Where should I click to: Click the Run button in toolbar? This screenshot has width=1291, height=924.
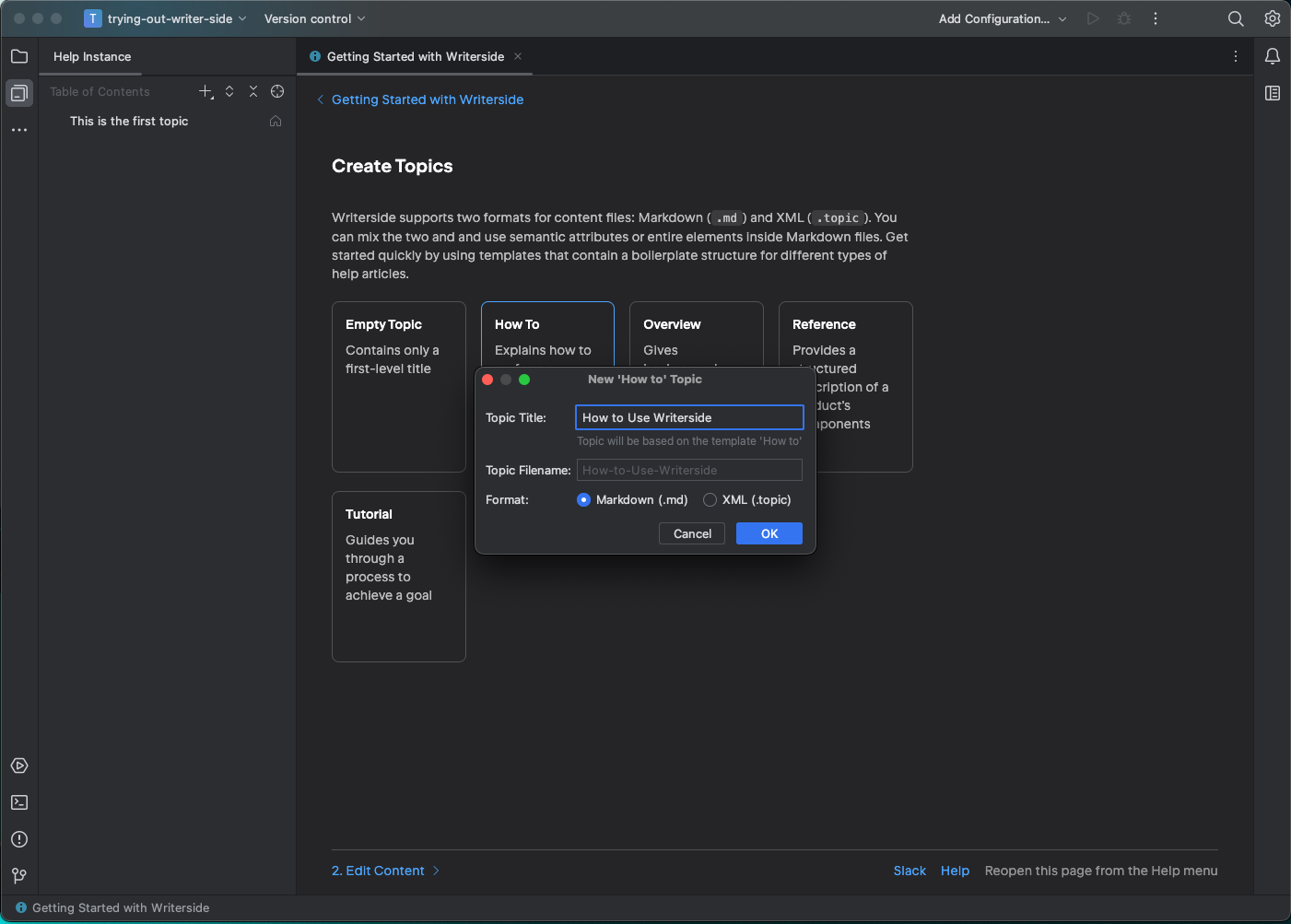pyautogui.click(x=1093, y=18)
